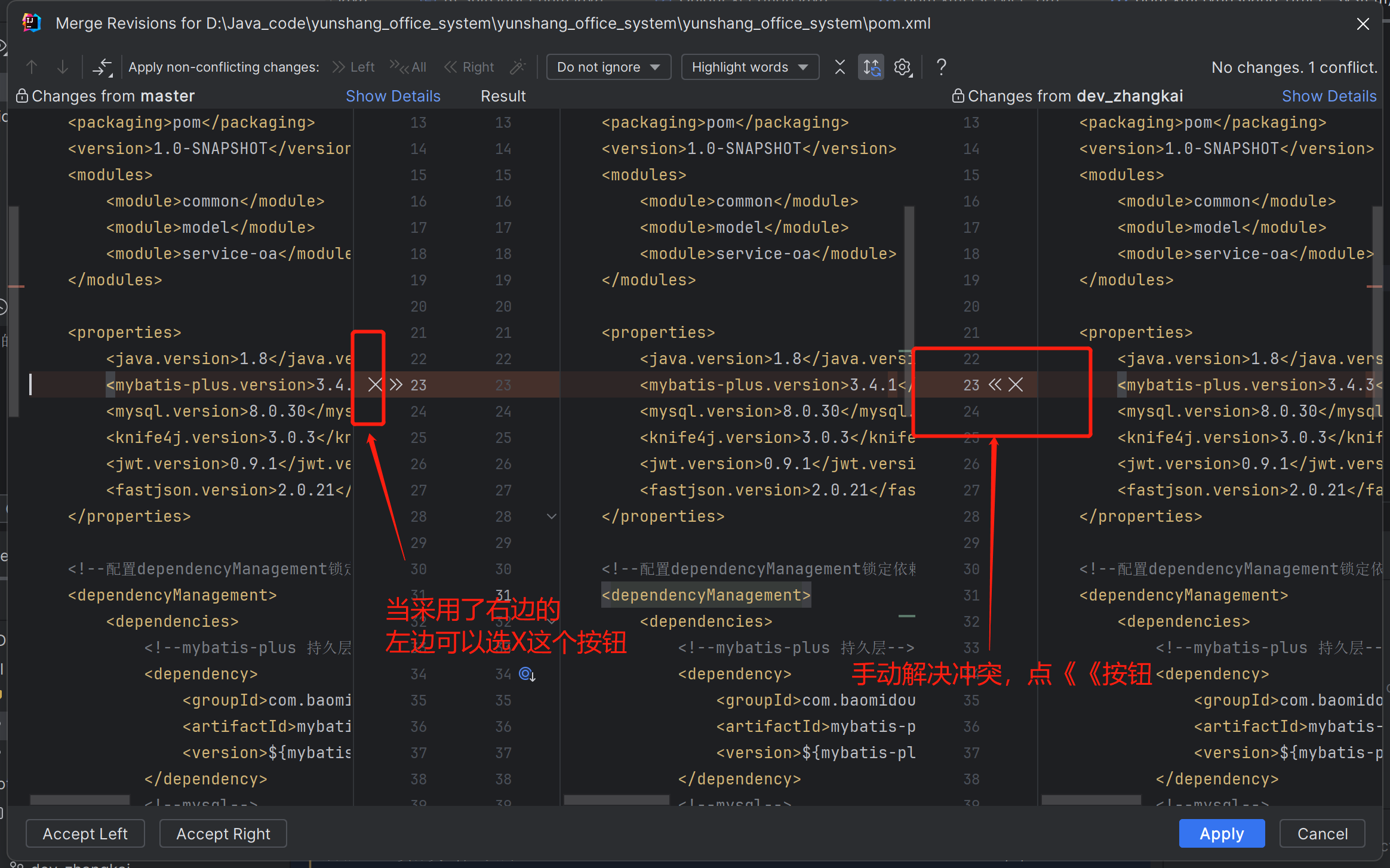Click the magic resolve conflicts wand
The height and width of the screenshot is (868, 1390).
click(518, 67)
